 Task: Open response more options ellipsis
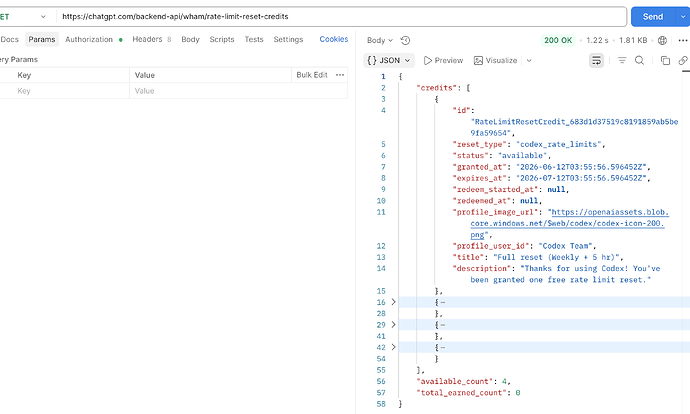683,40
